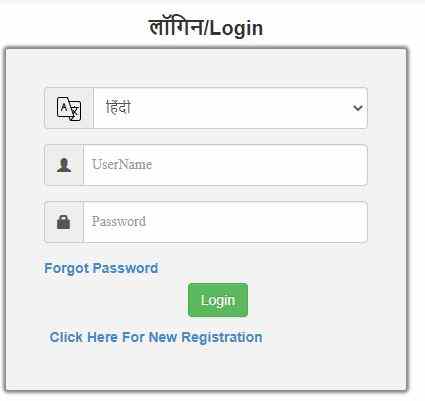This screenshot has width=425, height=401.
Task: Click the Password placeholder text
Action: tap(119, 221)
